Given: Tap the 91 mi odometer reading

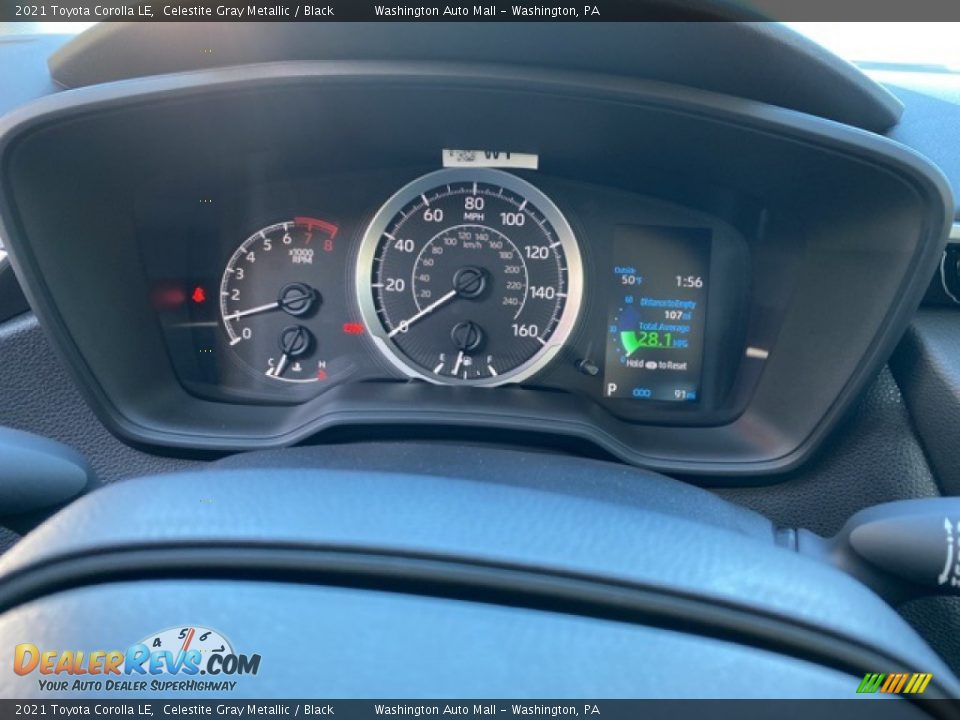Looking at the screenshot, I should pos(684,394).
